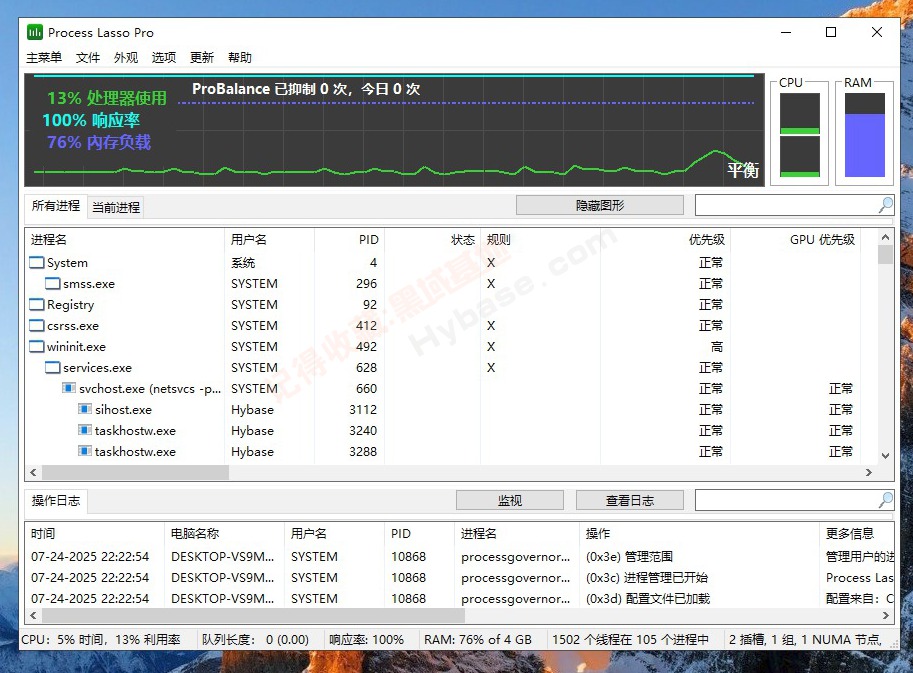Sort by the PID column in process list

tap(349, 239)
